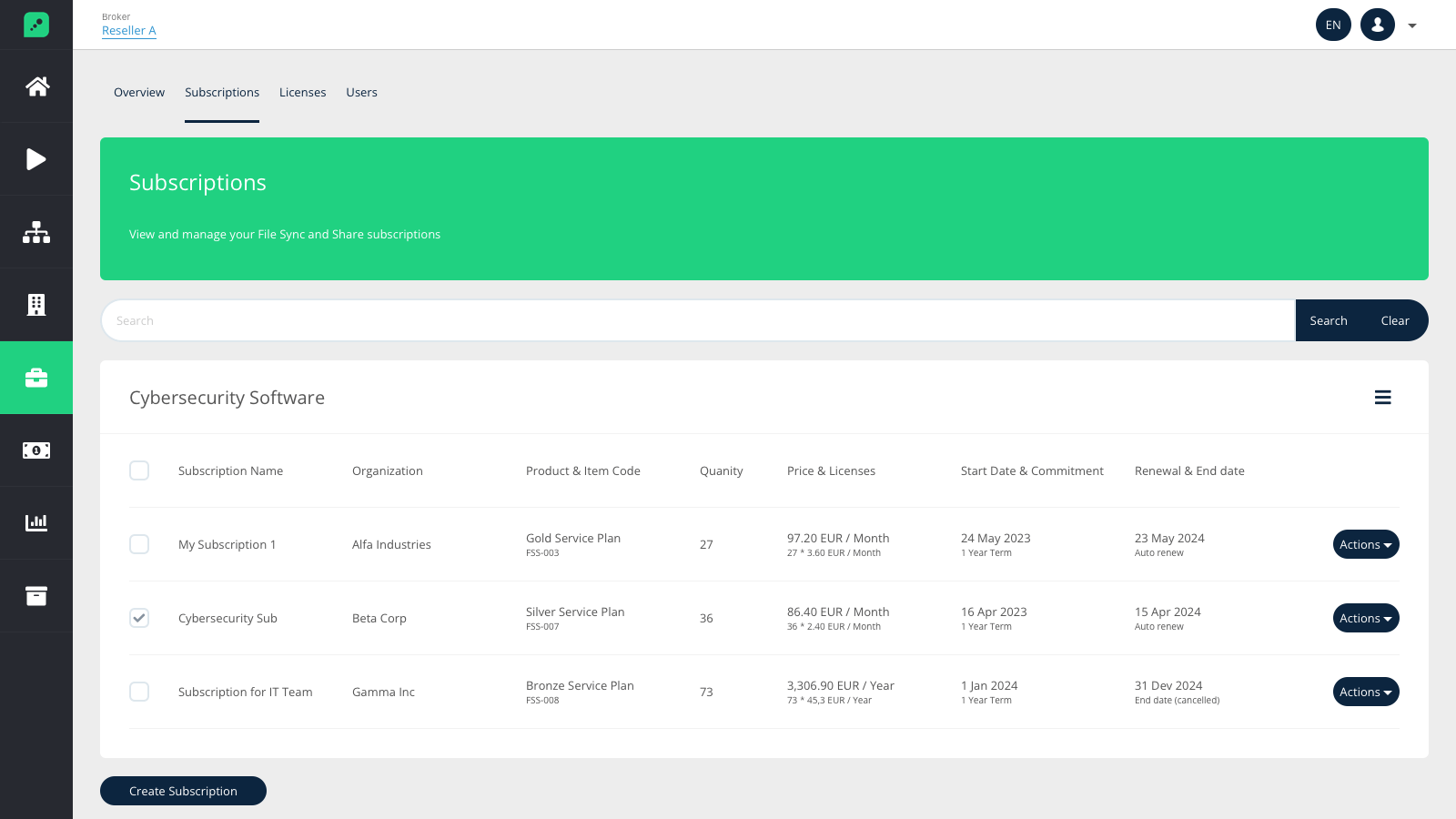View reports via the bar chart sidebar icon
Viewport: 1456px width, 819px height.
pos(36,522)
